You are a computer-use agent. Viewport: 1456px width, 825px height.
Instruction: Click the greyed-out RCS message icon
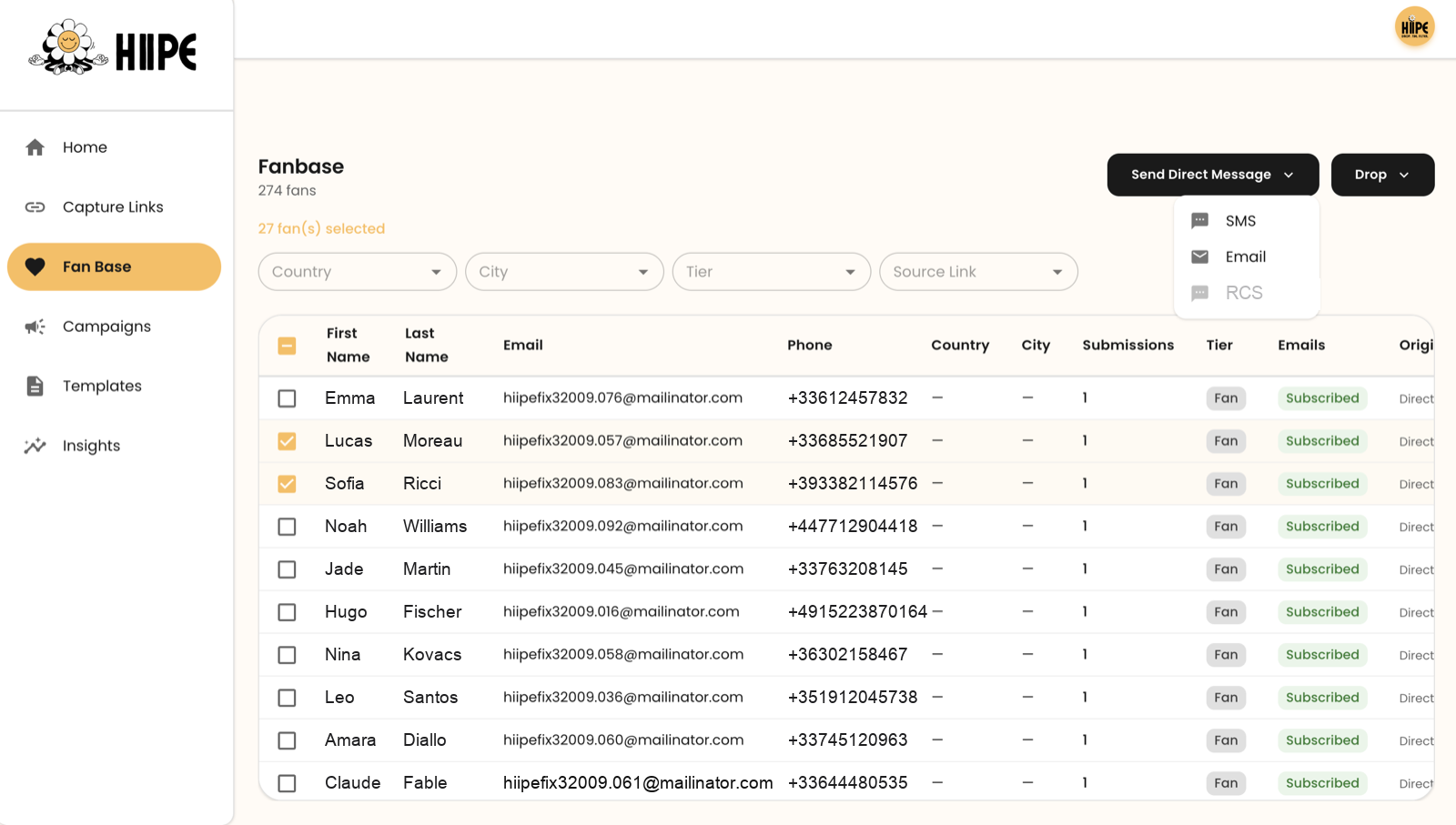click(x=1200, y=293)
